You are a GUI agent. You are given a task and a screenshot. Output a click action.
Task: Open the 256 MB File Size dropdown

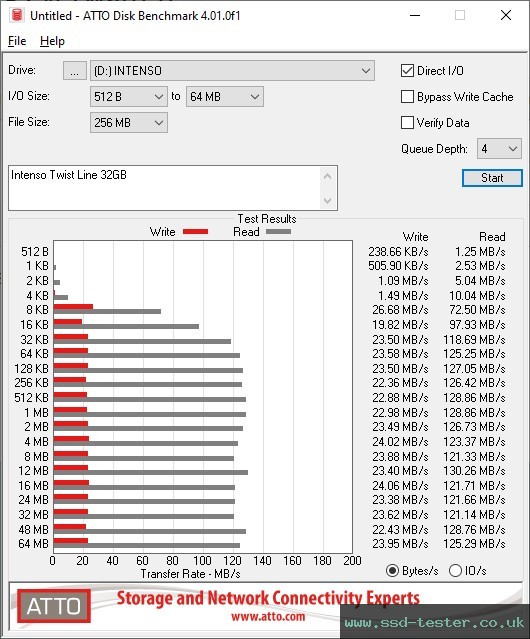pyautogui.click(x=129, y=123)
